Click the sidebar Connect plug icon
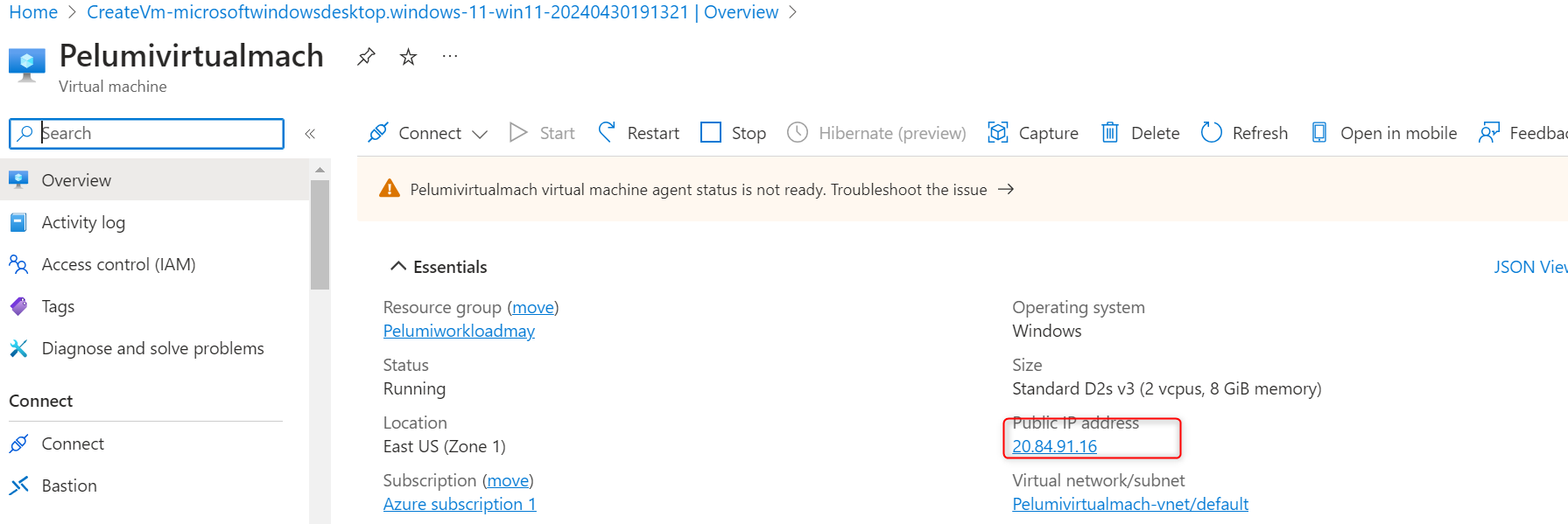The height and width of the screenshot is (524, 1568). click(x=18, y=444)
